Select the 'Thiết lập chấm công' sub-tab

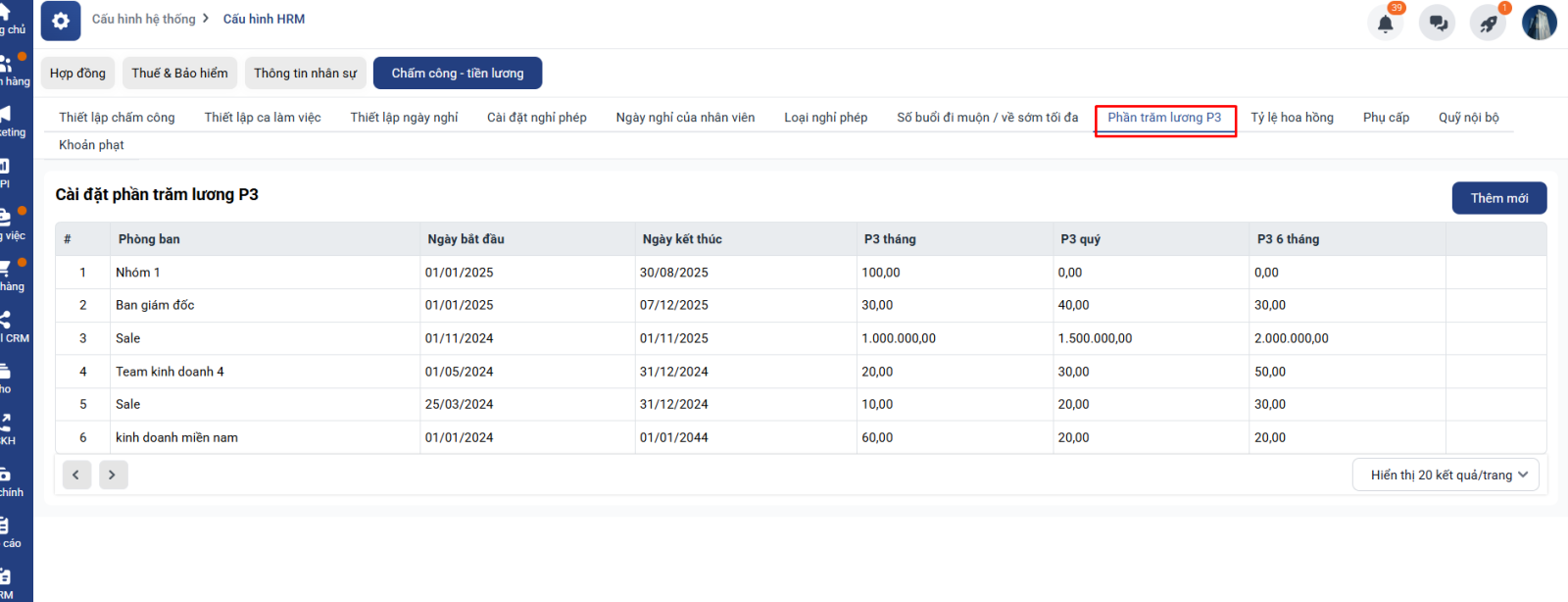(x=117, y=118)
